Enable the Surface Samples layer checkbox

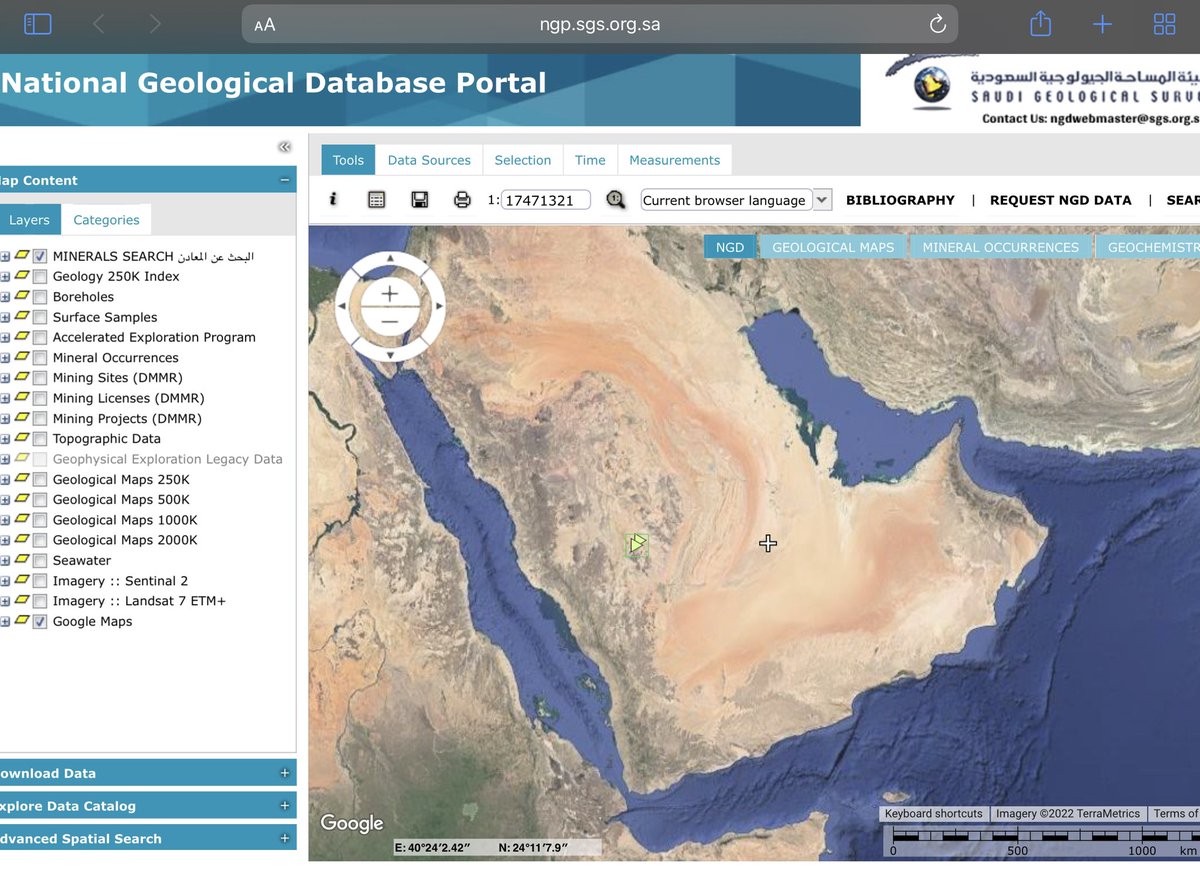(40, 317)
